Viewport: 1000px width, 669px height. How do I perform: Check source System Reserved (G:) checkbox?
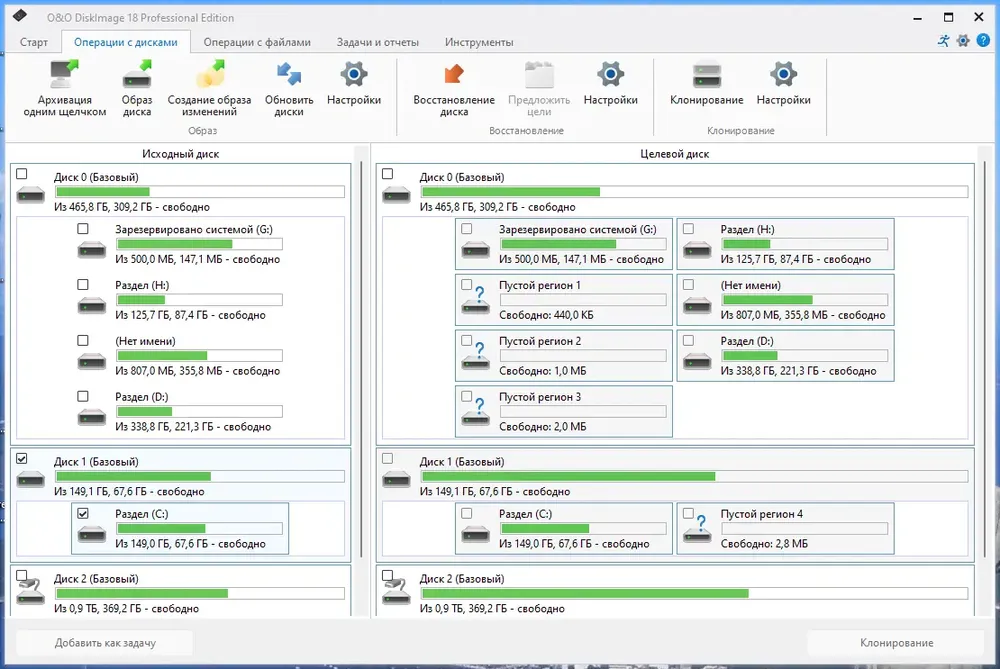click(83, 228)
